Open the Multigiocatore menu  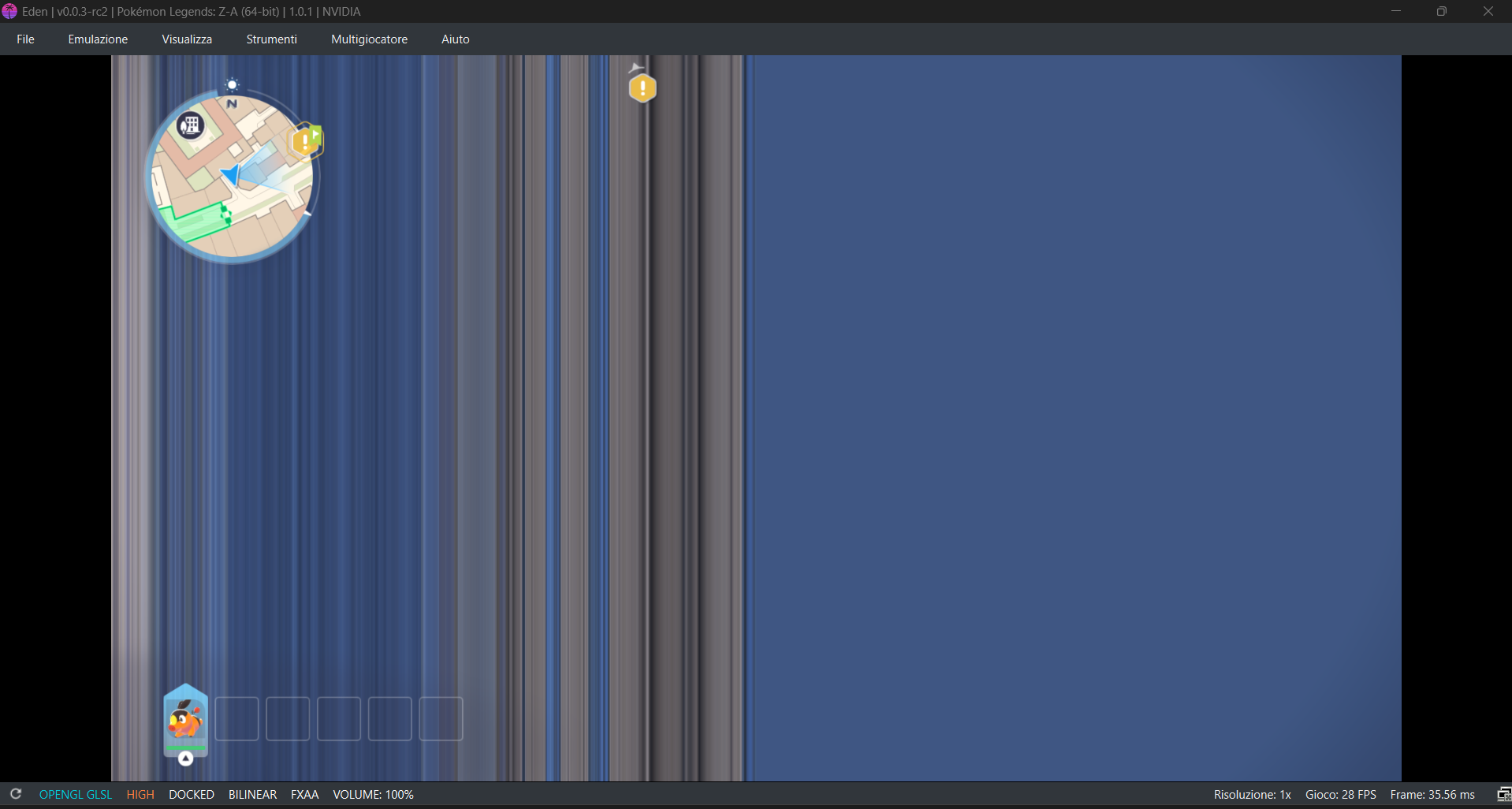tap(369, 39)
